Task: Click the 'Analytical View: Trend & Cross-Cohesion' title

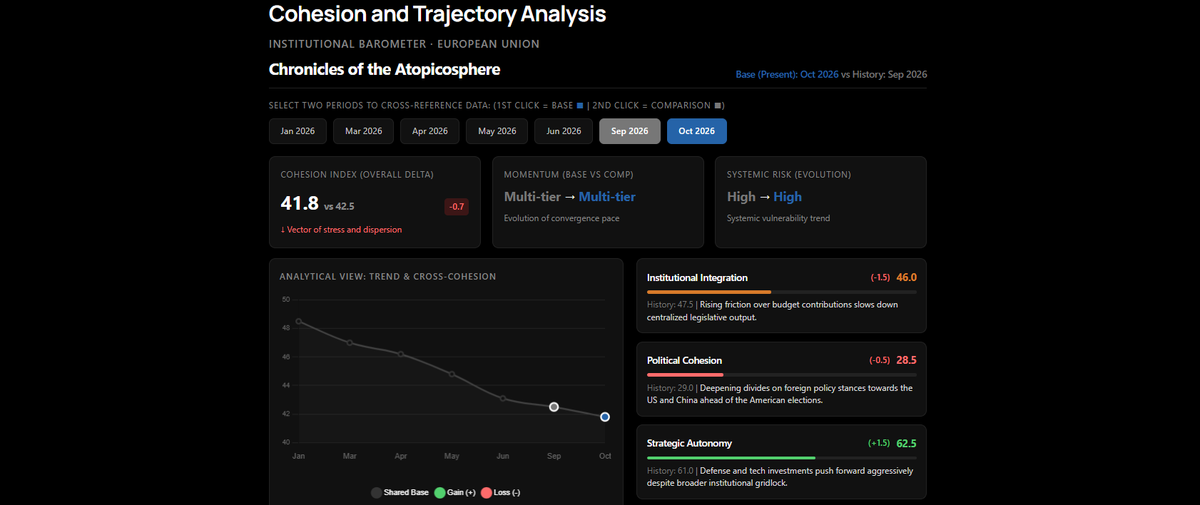Action: 388,277
